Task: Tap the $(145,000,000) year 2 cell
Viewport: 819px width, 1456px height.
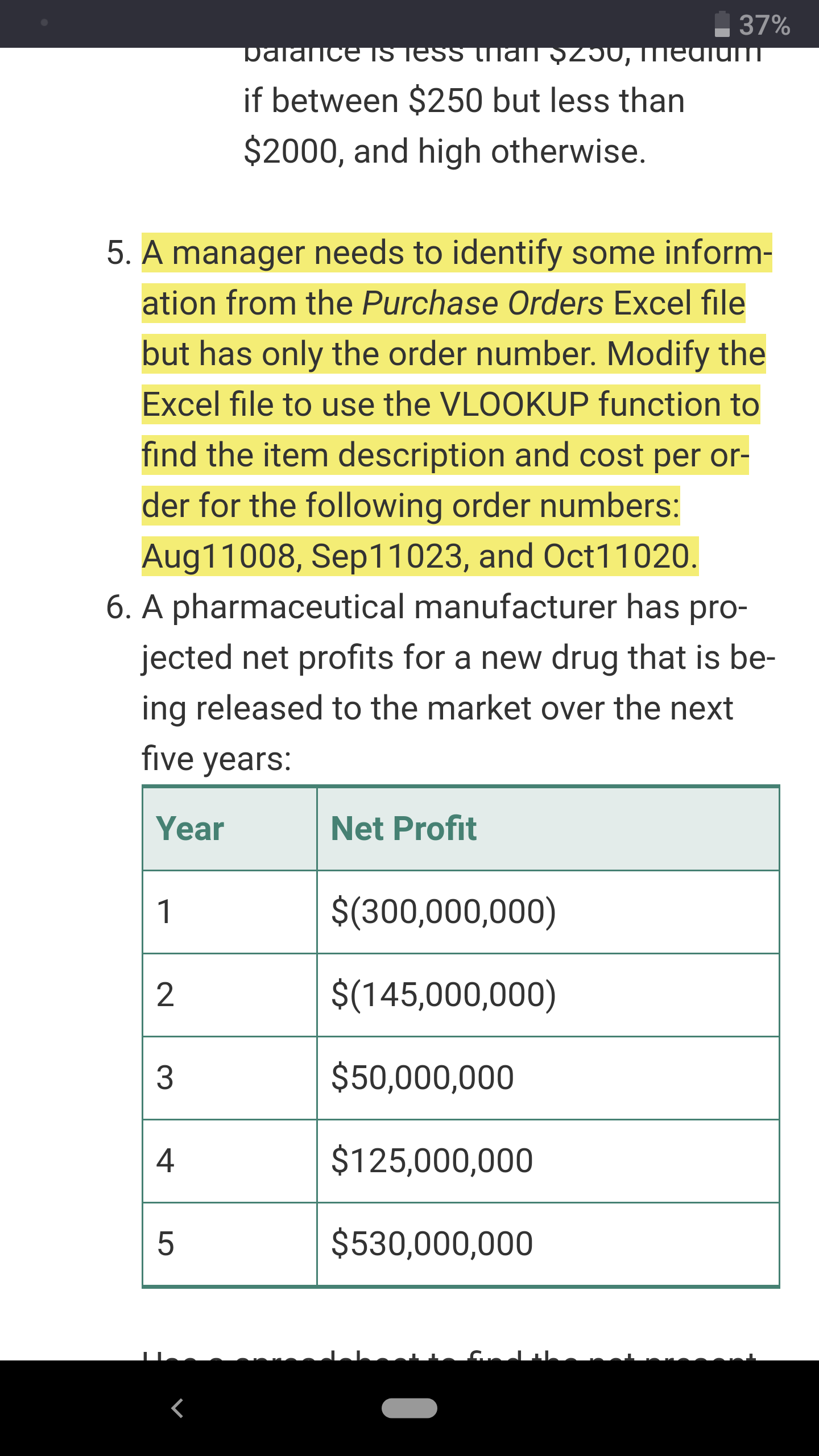Action: tap(548, 995)
